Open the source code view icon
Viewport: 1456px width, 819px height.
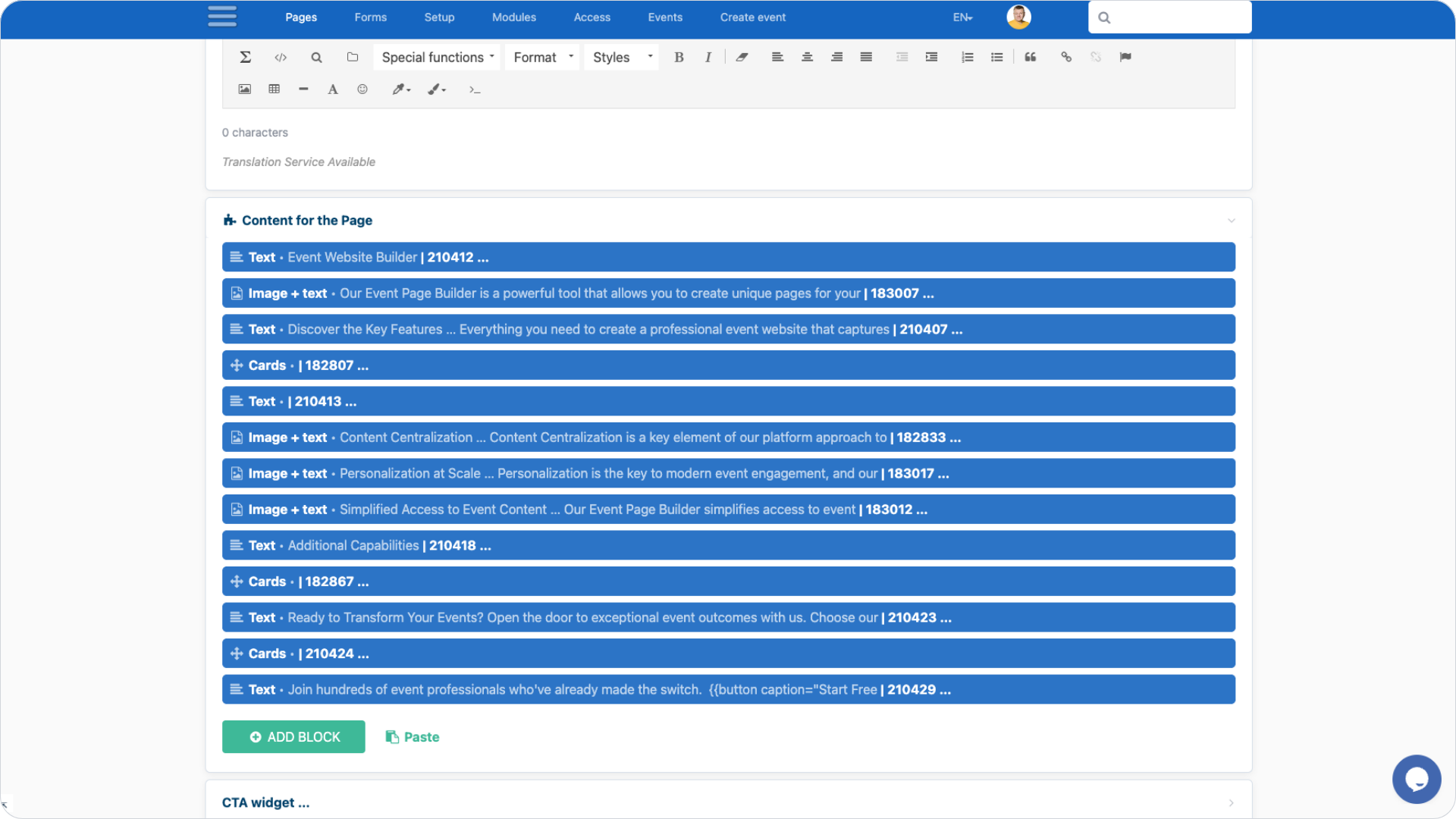tap(281, 57)
